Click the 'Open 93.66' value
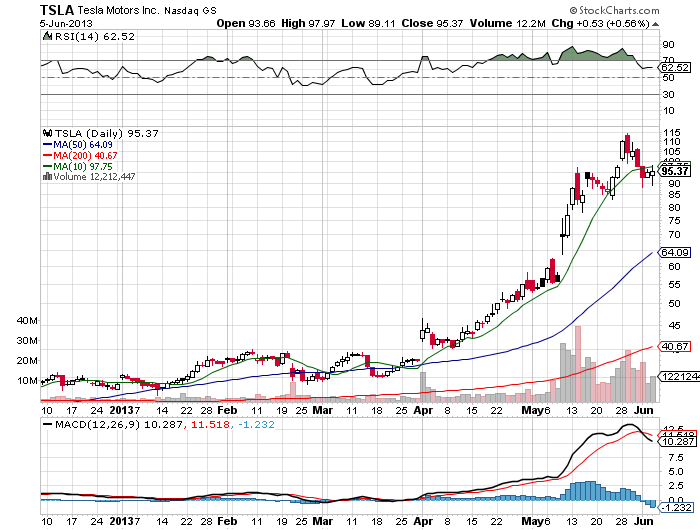The height and width of the screenshot is (530, 700). (x=246, y=23)
